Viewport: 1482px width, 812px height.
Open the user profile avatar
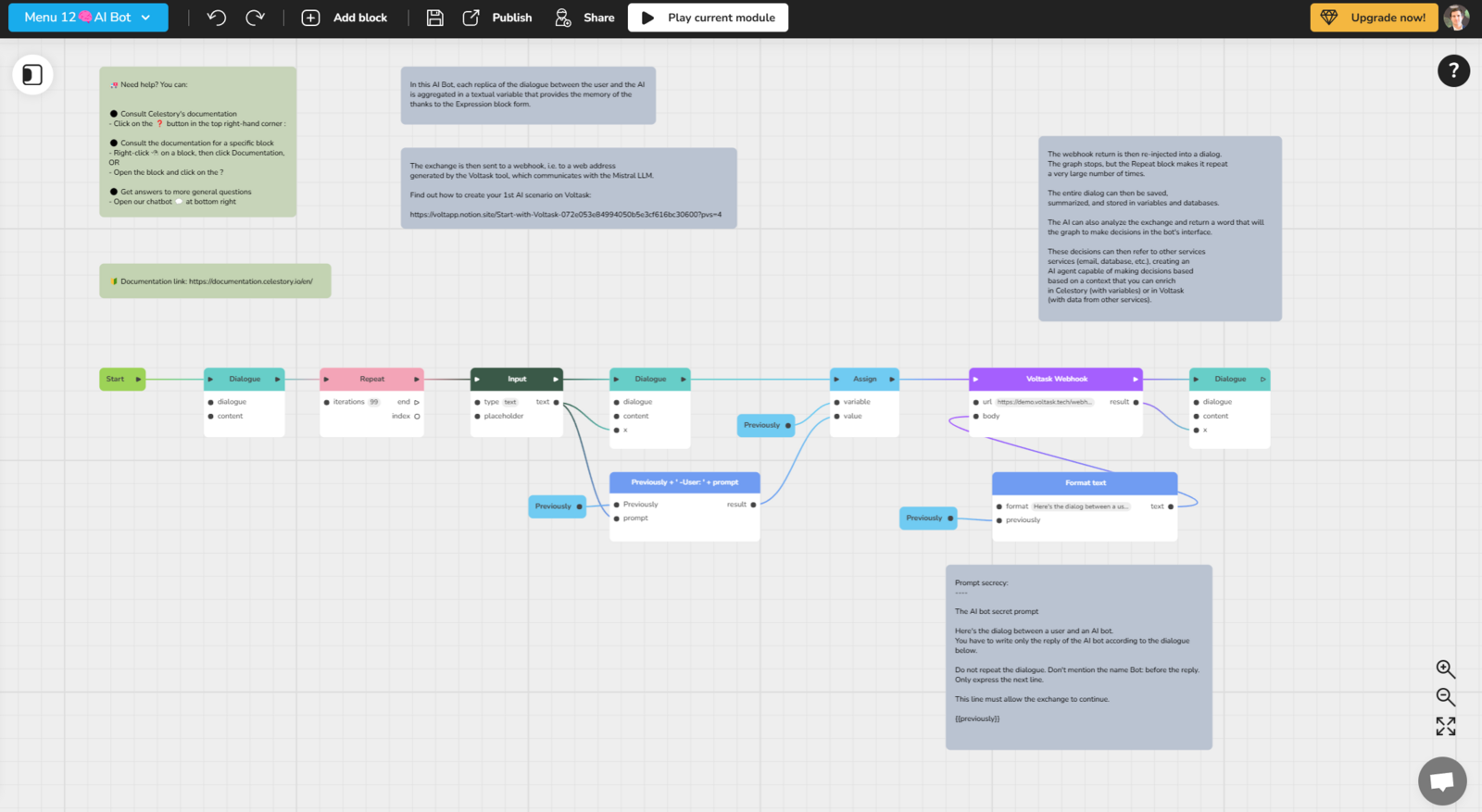coord(1457,18)
